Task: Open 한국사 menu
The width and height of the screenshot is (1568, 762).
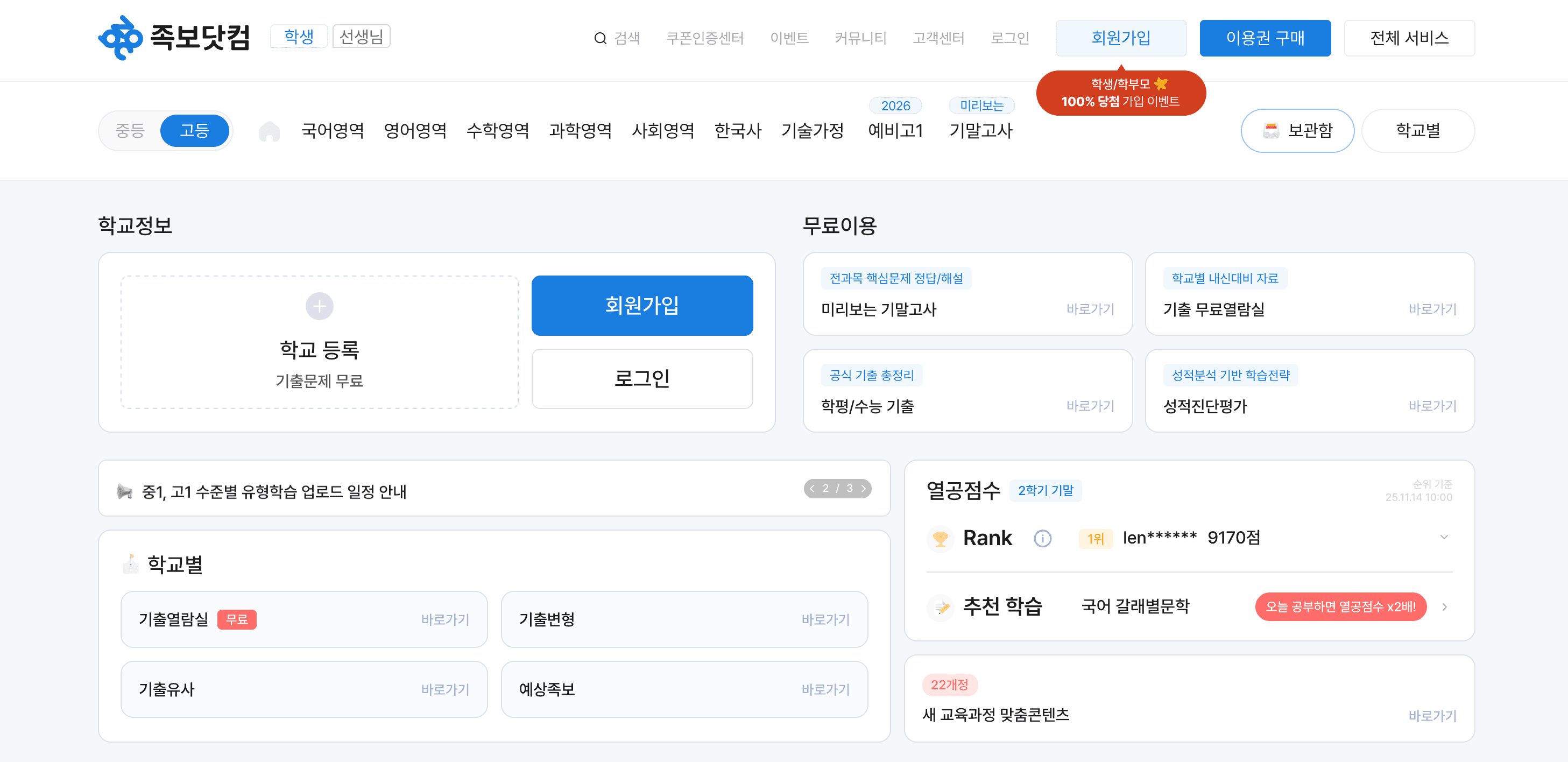Action: click(x=738, y=130)
